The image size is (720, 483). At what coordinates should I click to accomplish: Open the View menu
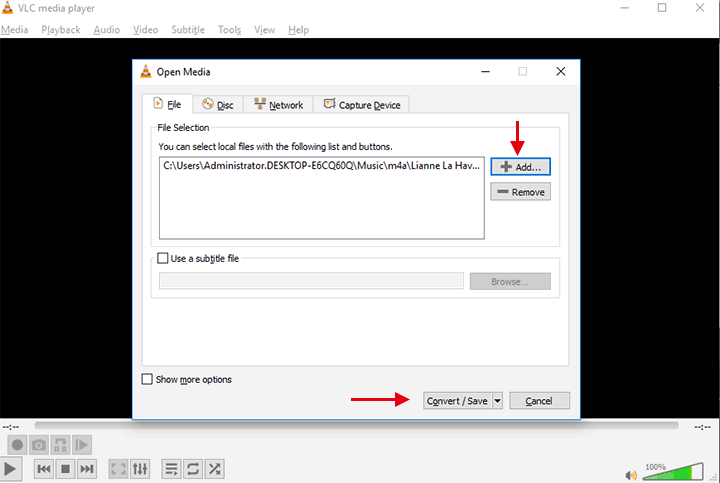point(264,30)
